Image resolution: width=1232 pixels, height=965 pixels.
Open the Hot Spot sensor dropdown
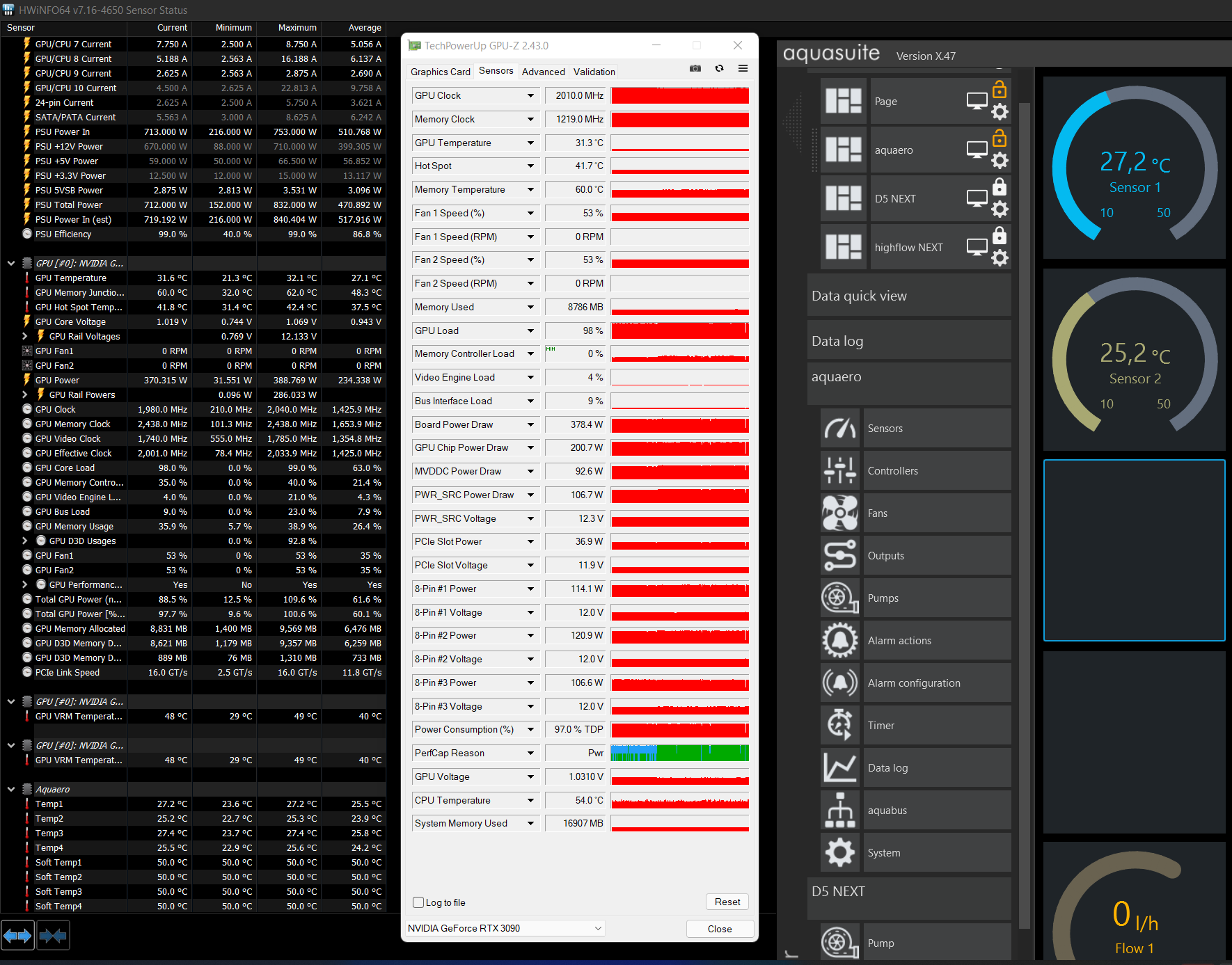pyautogui.click(x=530, y=166)
